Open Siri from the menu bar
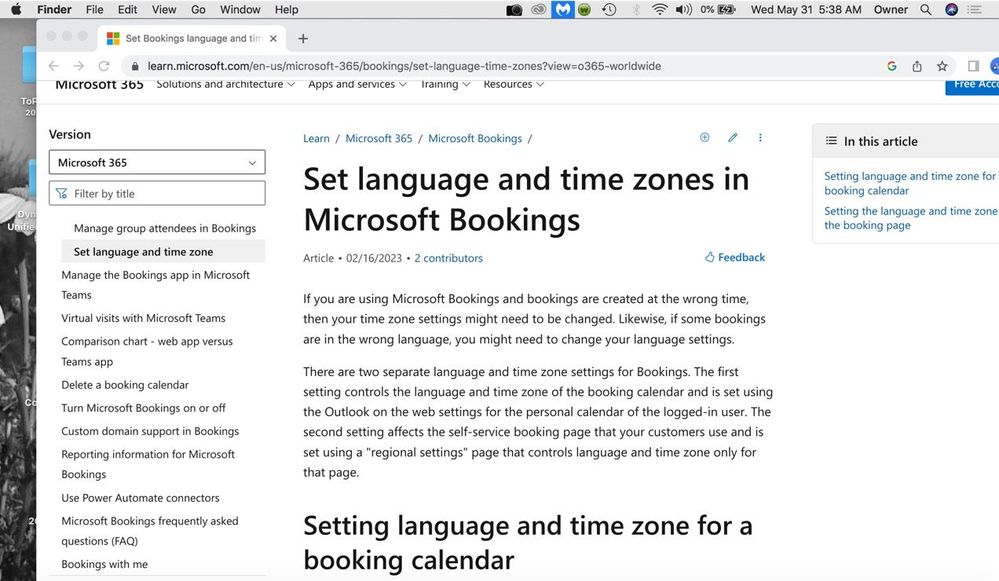 [951, 10]
